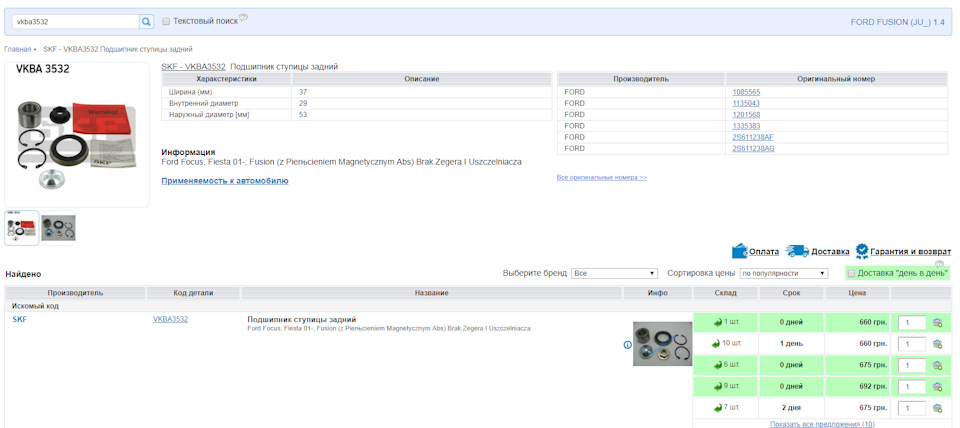Go to Главная breadcrumb link

point(17,49)
